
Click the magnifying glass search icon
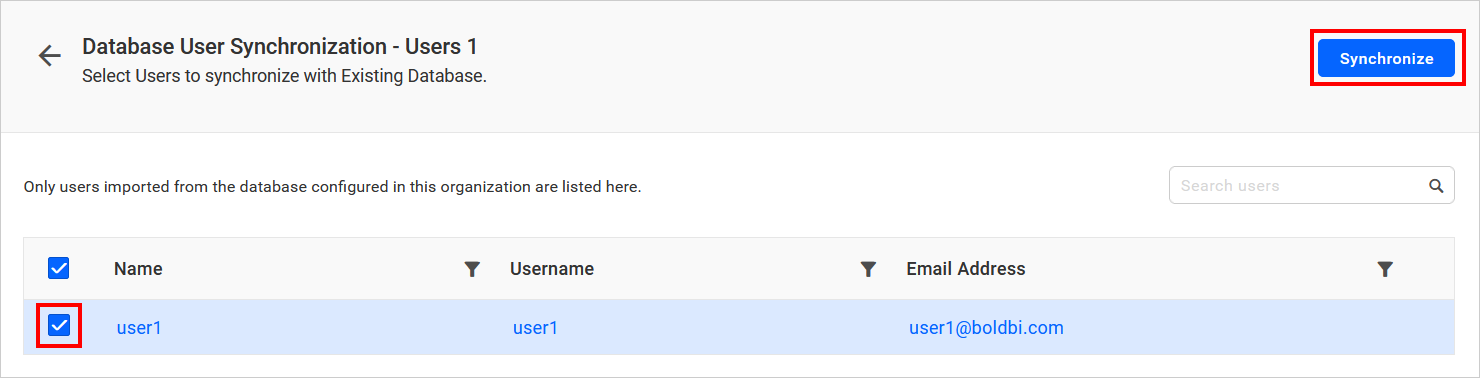point(1436,185)
